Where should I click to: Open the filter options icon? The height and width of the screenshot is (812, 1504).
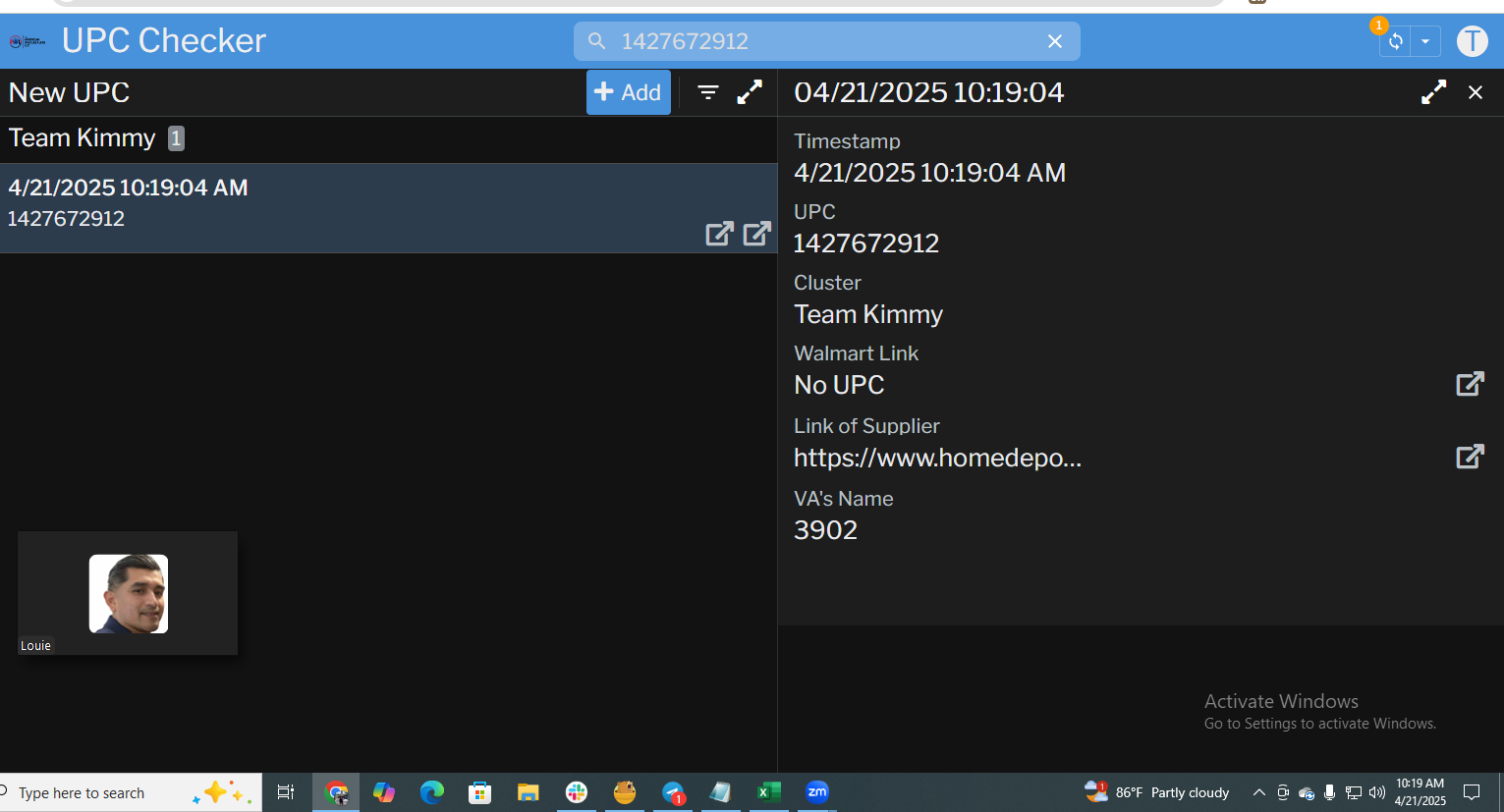[x=707, y=92]
